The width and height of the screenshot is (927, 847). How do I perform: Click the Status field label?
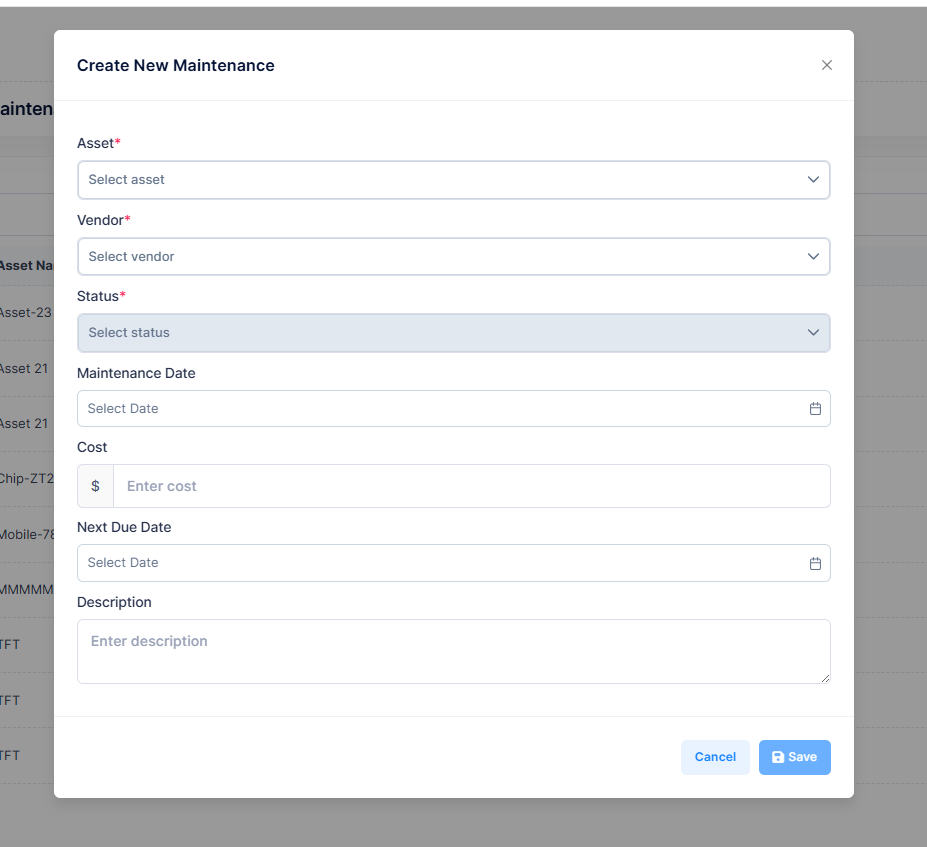tap(101, 296)
